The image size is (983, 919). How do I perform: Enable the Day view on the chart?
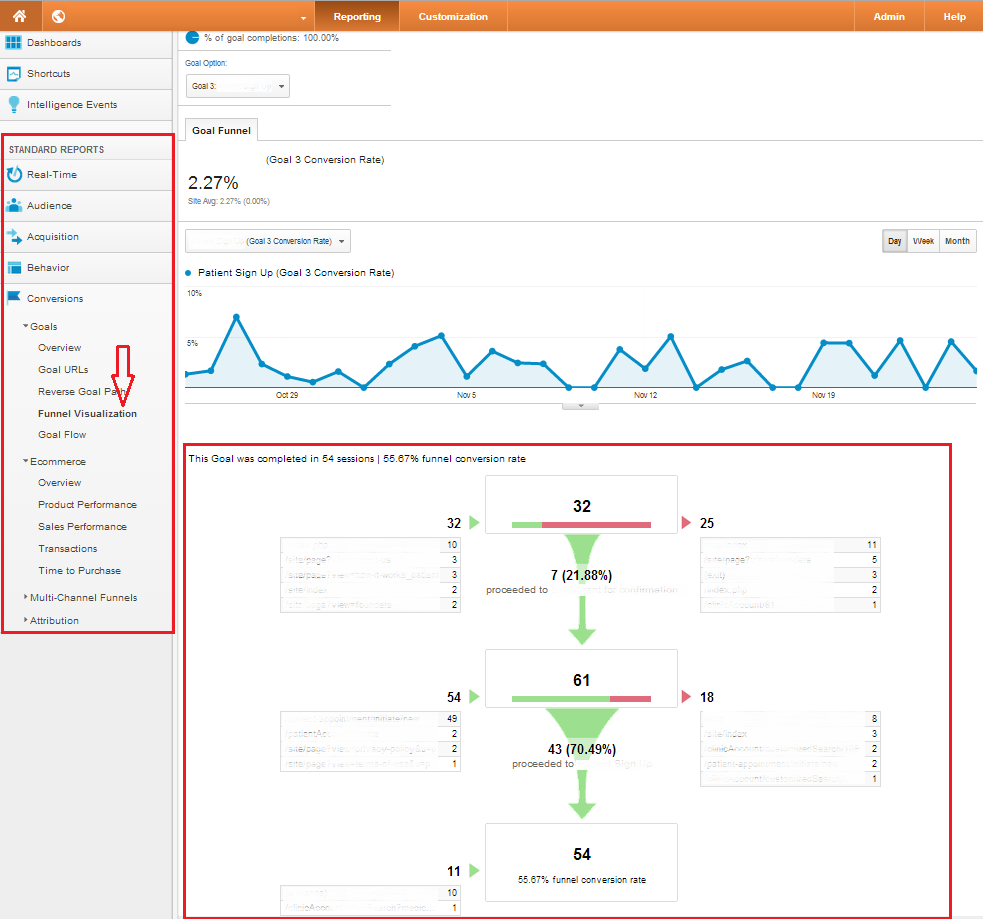tap(894, 240)
